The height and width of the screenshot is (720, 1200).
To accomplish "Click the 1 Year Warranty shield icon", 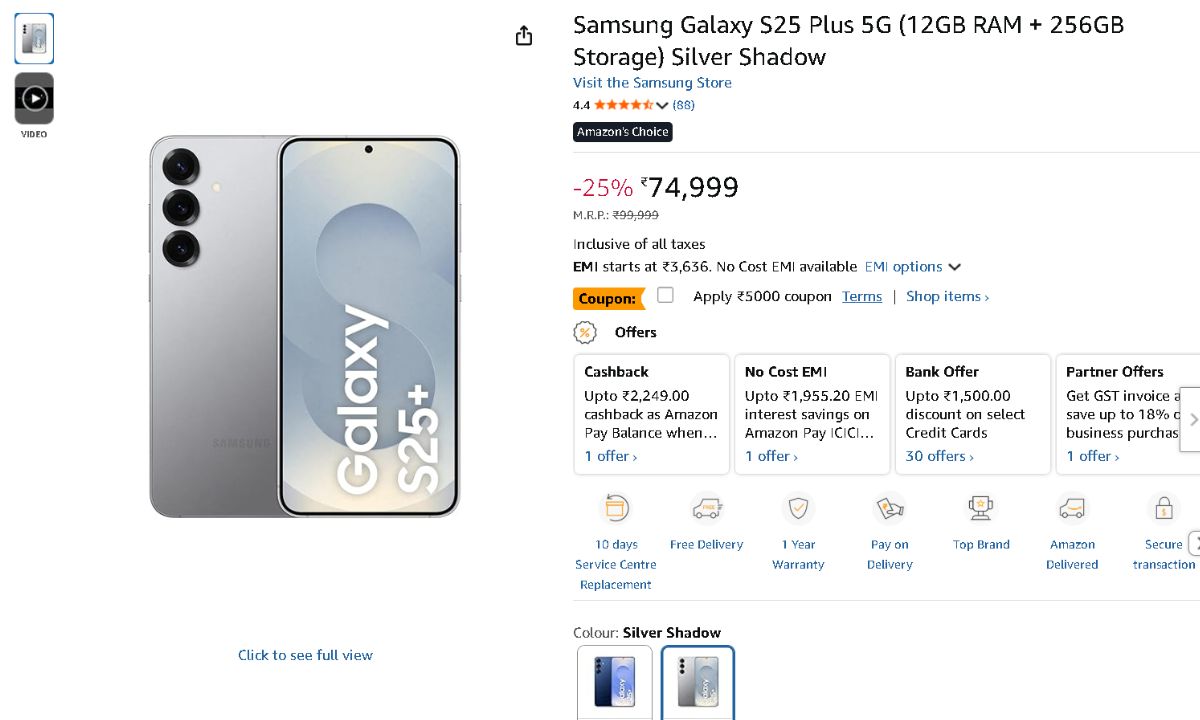I will (x=798, y=509).
